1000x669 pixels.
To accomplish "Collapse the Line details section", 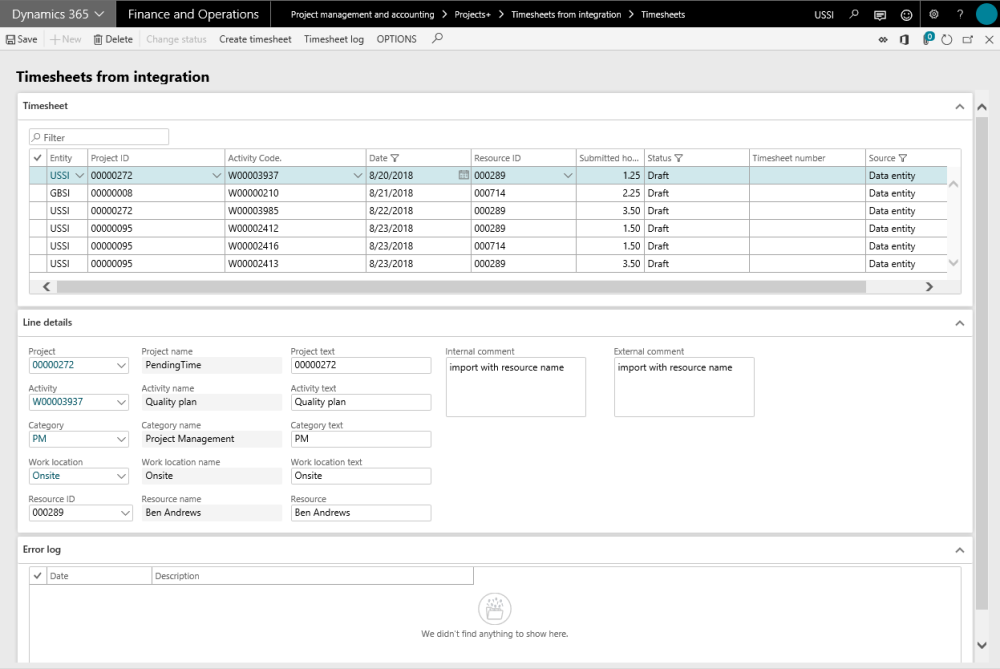I will click(x=959, y=323).
